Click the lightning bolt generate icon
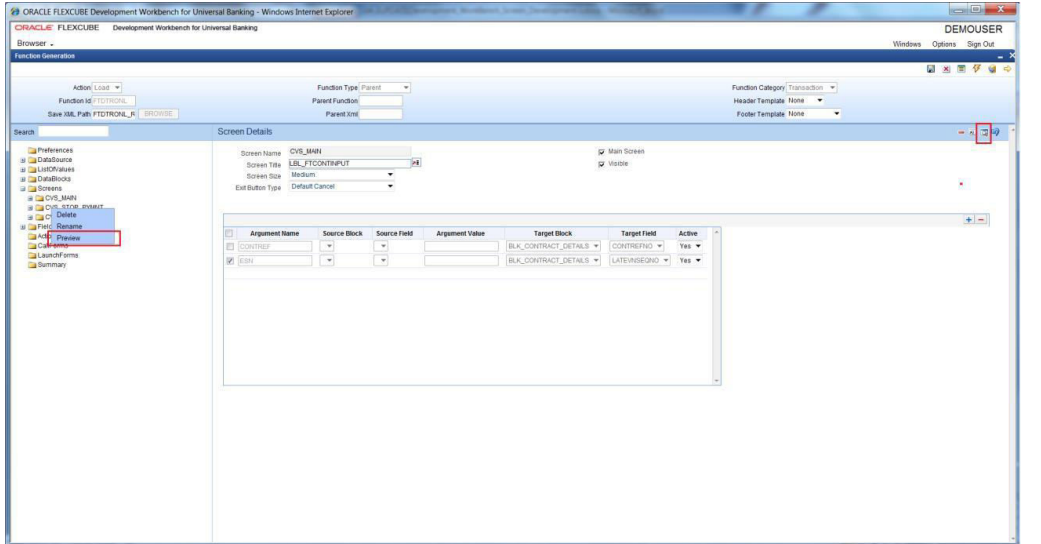 click(x=977, y=69)
